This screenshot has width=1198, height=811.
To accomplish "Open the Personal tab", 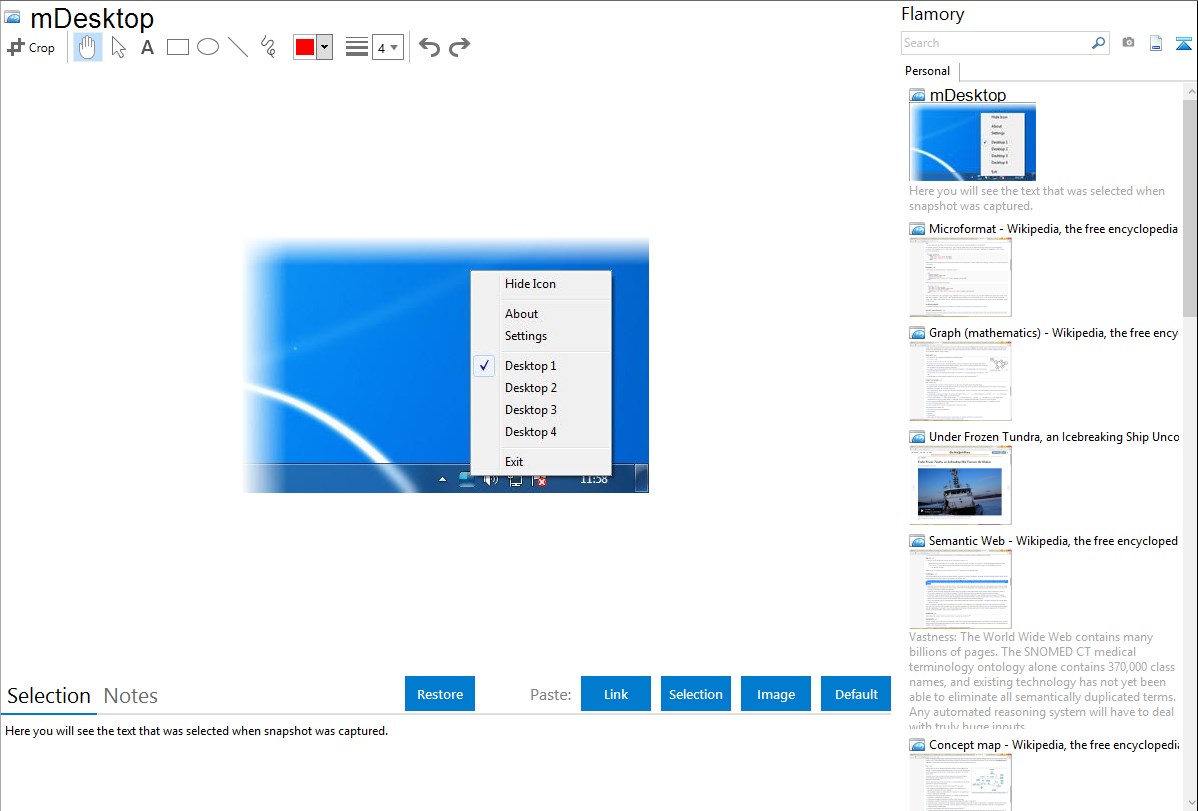I will pos(927,71).
